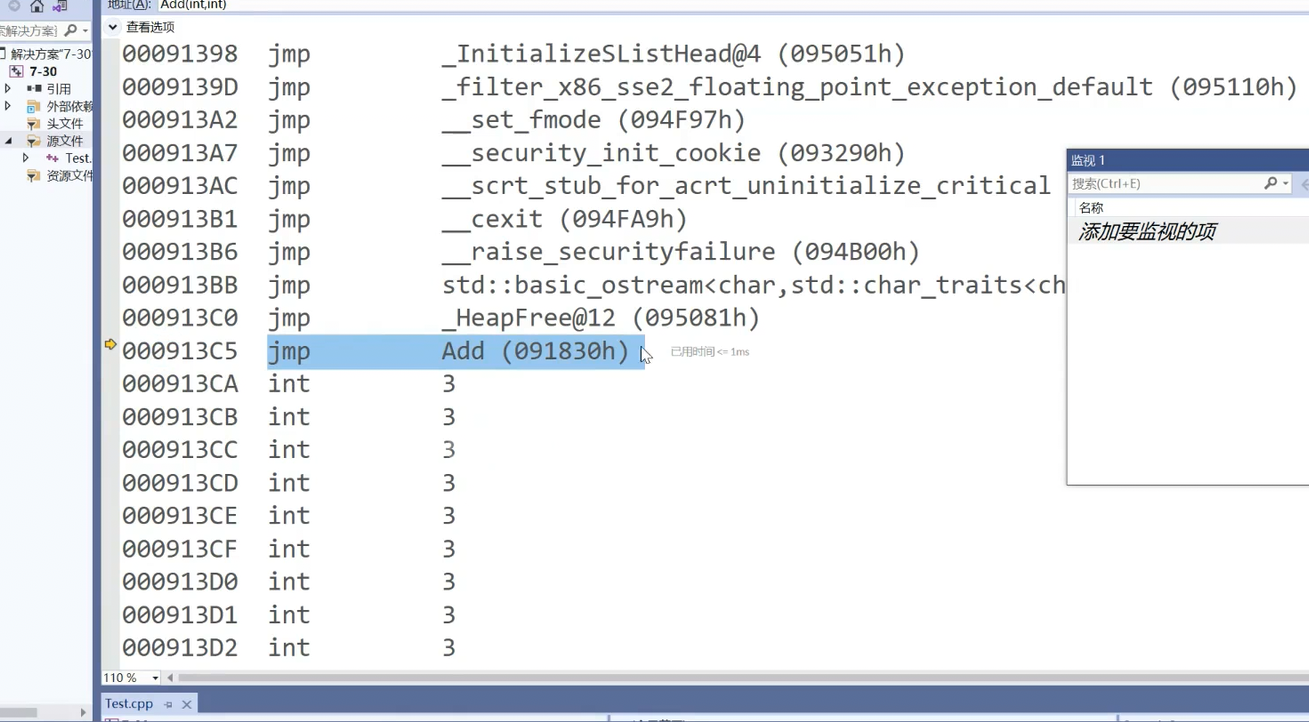Click the highlighted jmp Add (091830h) line
Image resolution: width=1309 pixels, height=722 pixels.
click(455, 352)
